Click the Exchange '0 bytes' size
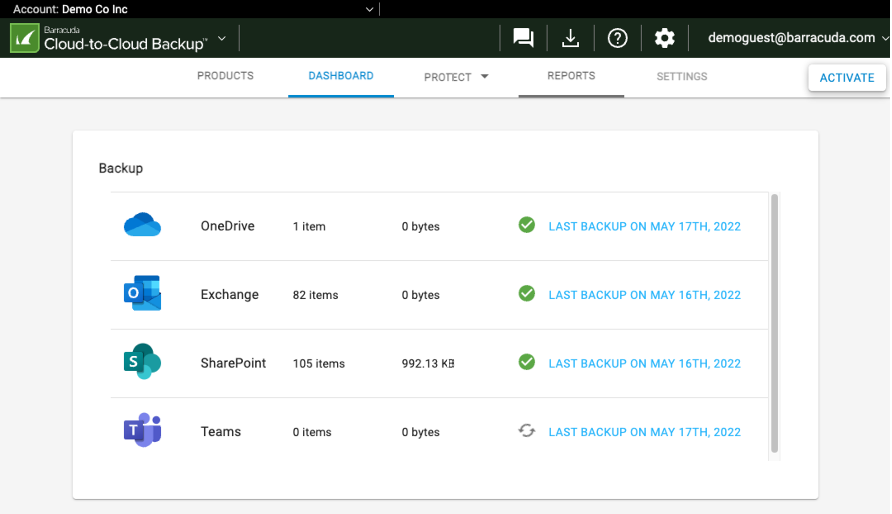 420,295
